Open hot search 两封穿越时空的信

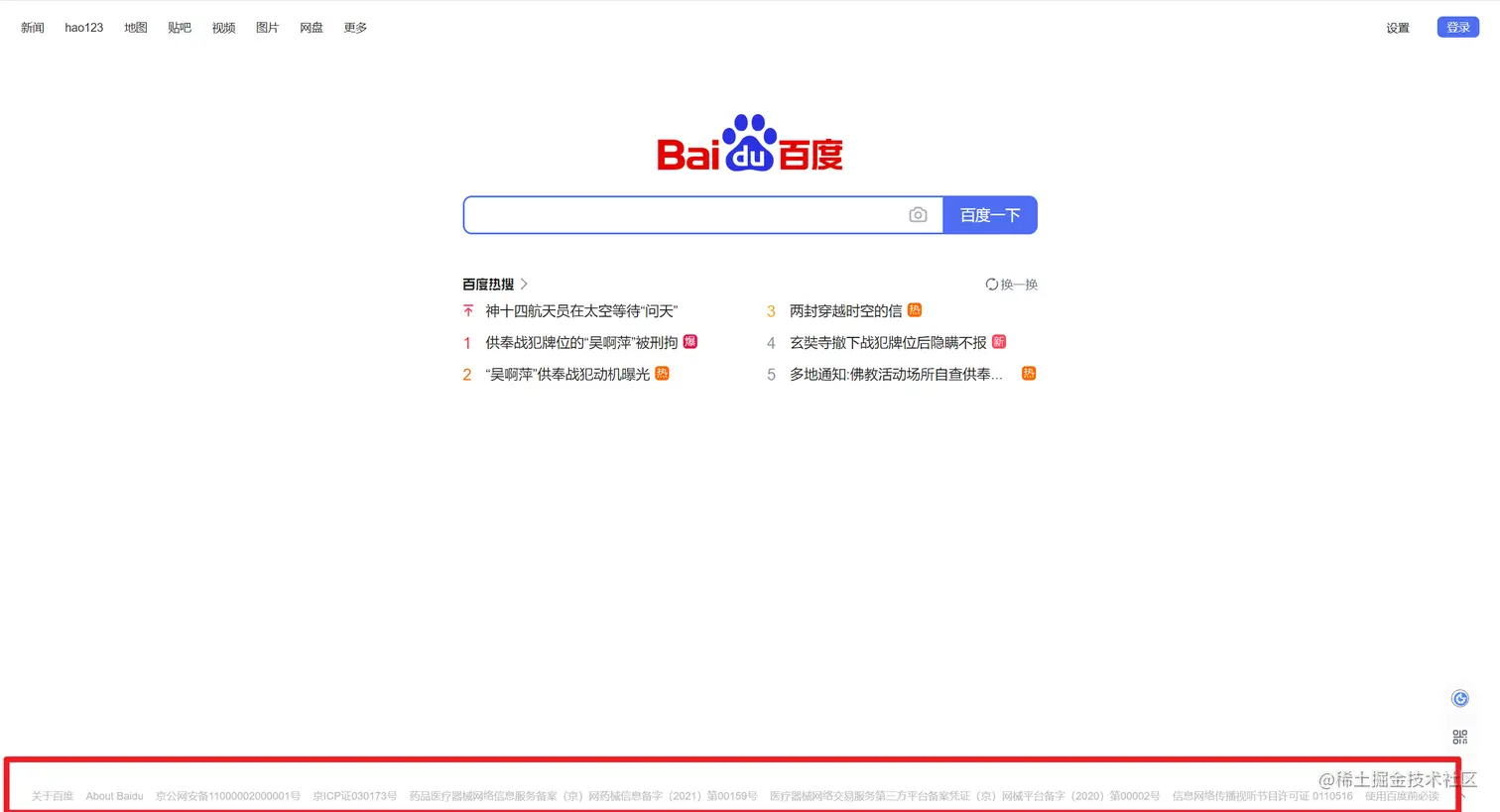[845, 311]
